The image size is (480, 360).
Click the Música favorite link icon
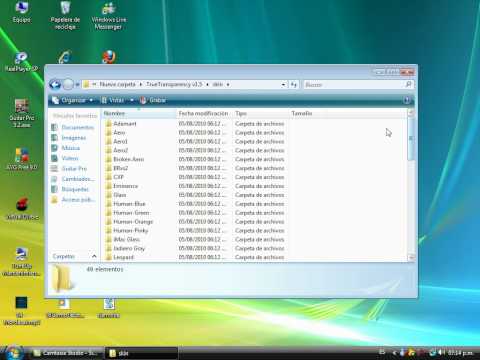[x=54, y=148]
